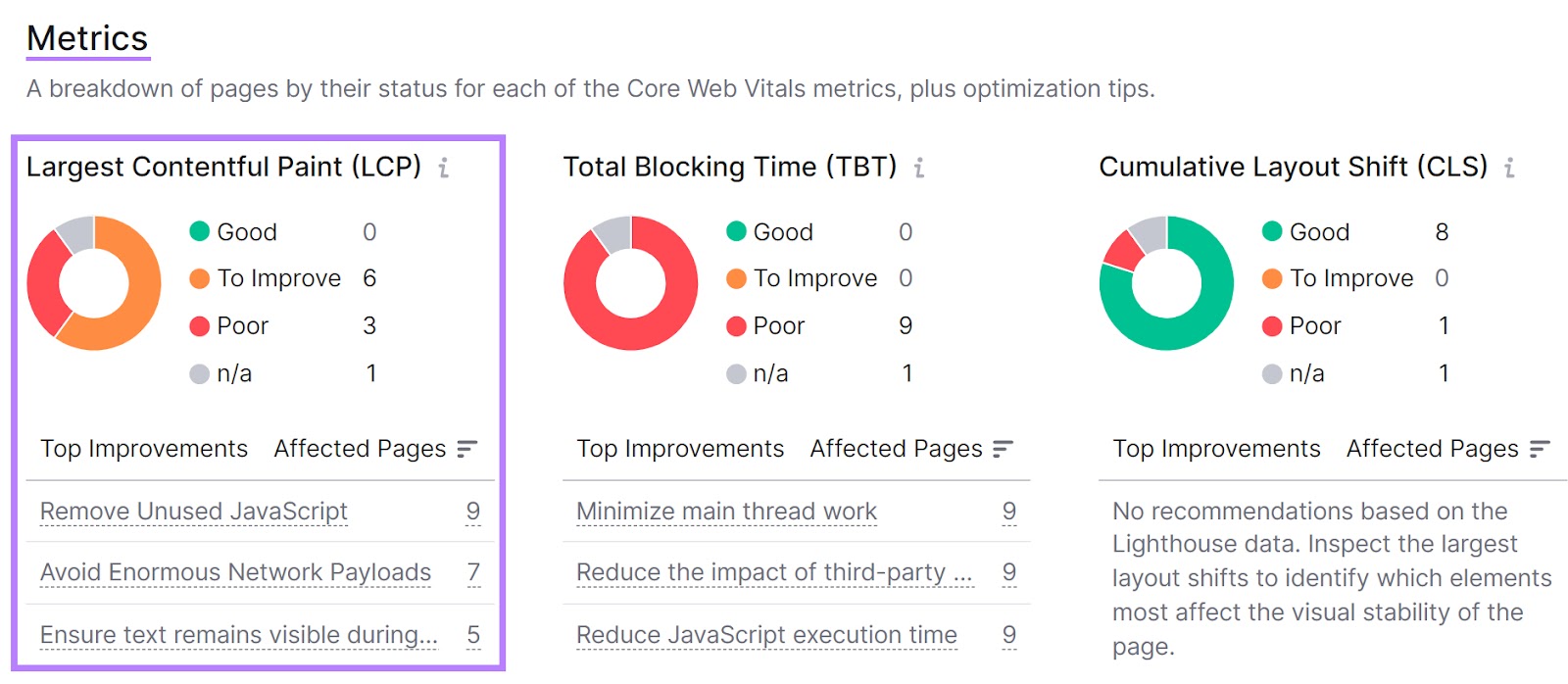Click the Metrics heading link
This screenshot has width=1568, height=684.
[87, 38]
